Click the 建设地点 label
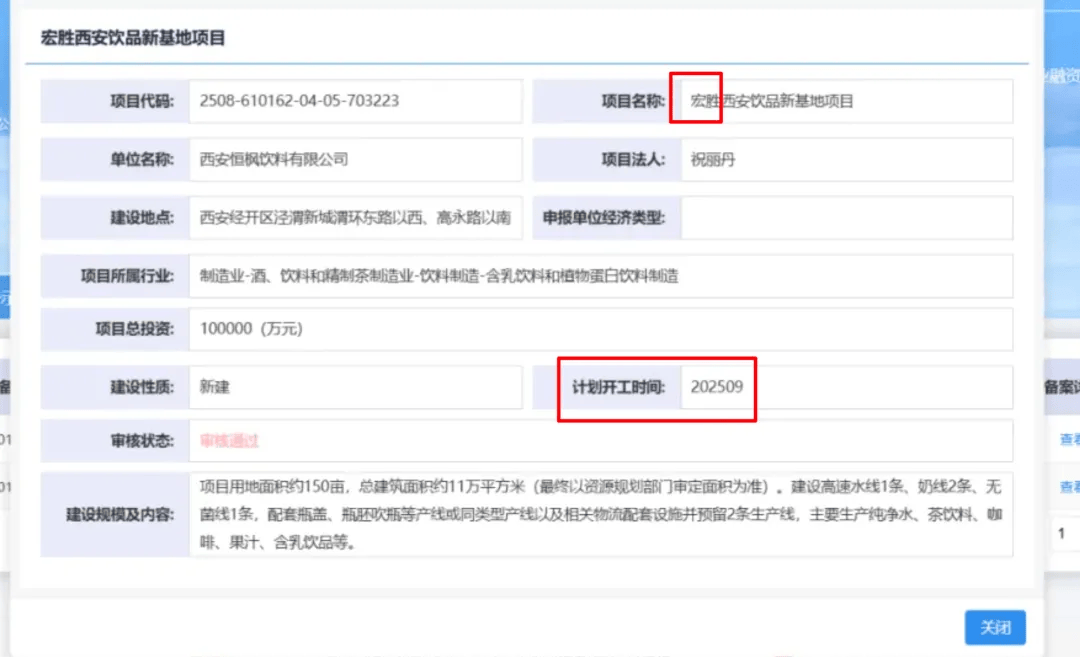This screenshot has width=1080, height=657. [x=142, y=218]
